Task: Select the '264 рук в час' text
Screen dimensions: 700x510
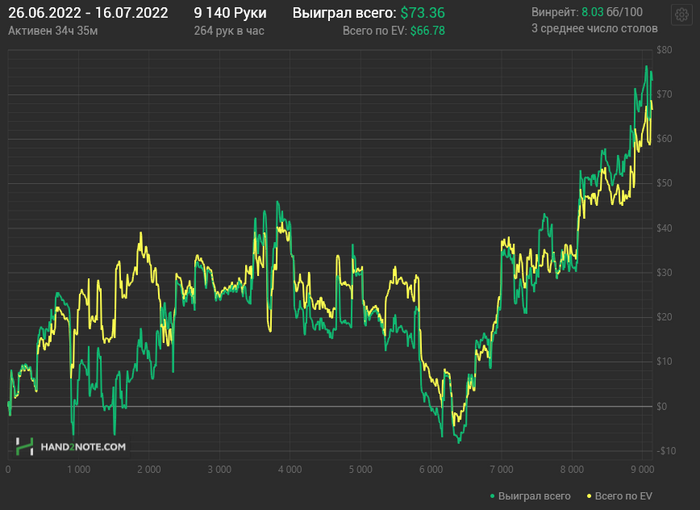Action: [x=229, y=31]
